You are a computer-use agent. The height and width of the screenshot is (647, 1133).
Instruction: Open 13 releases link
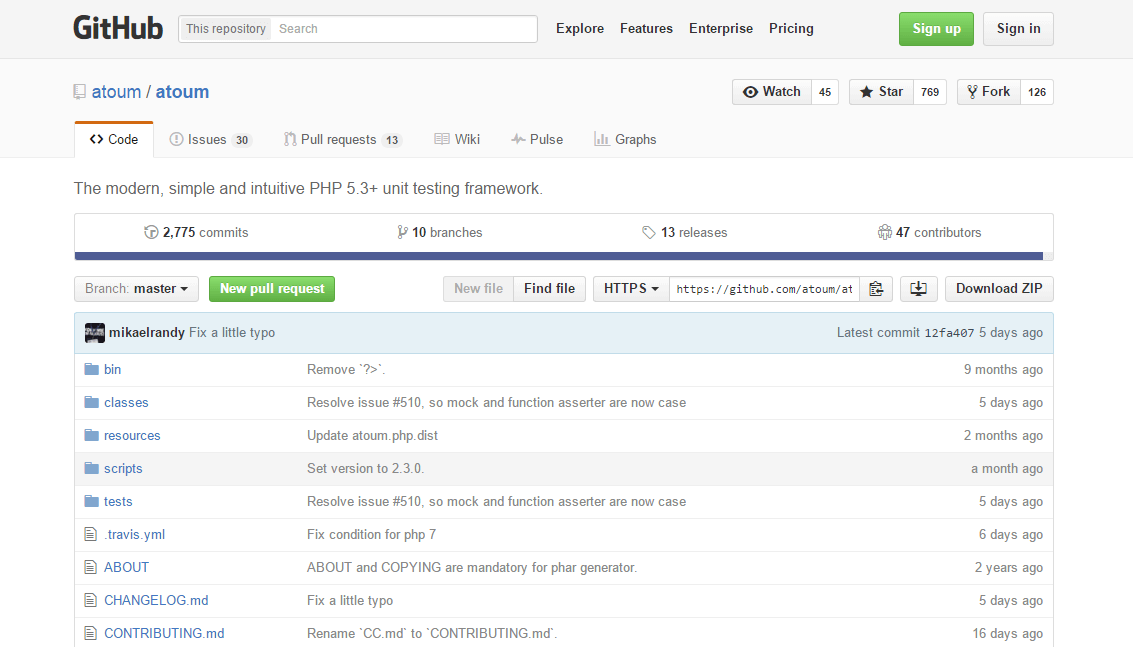[685, 232]
